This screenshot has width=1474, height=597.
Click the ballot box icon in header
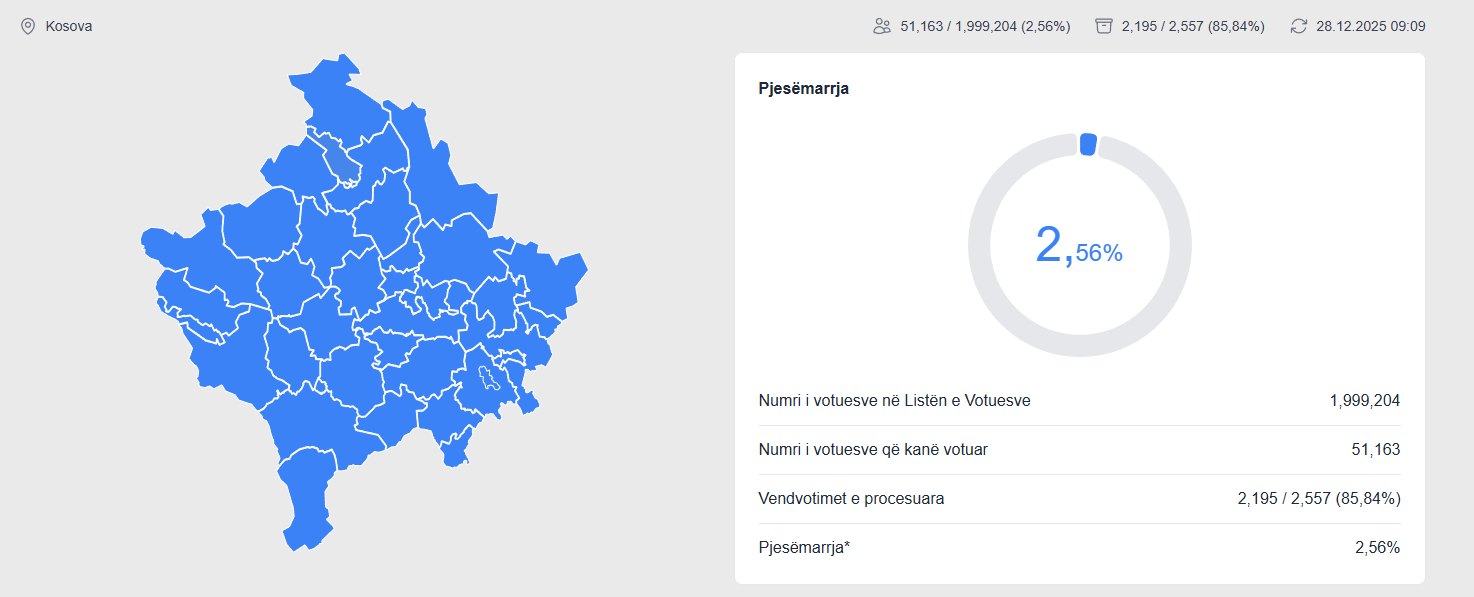tap(1103, 26)
